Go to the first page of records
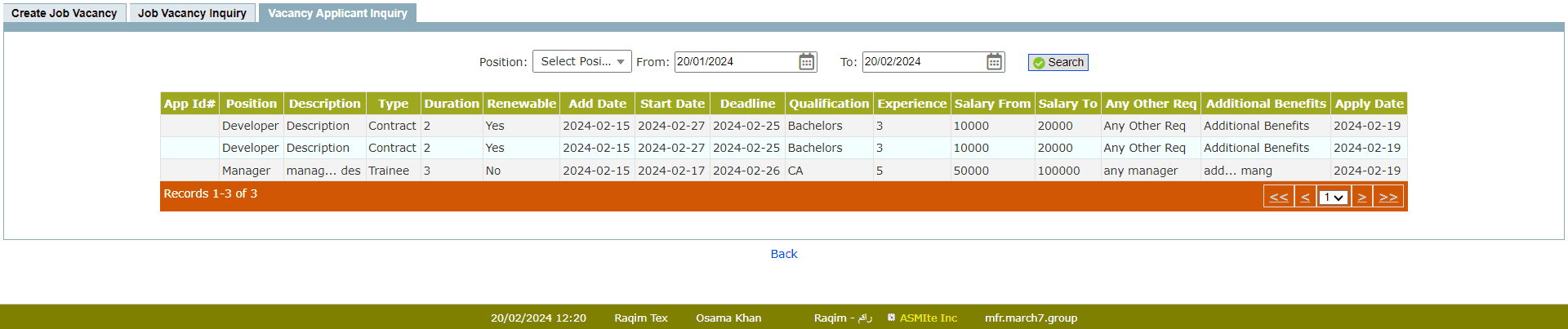1568x329 pixels. coord(1278,197)
